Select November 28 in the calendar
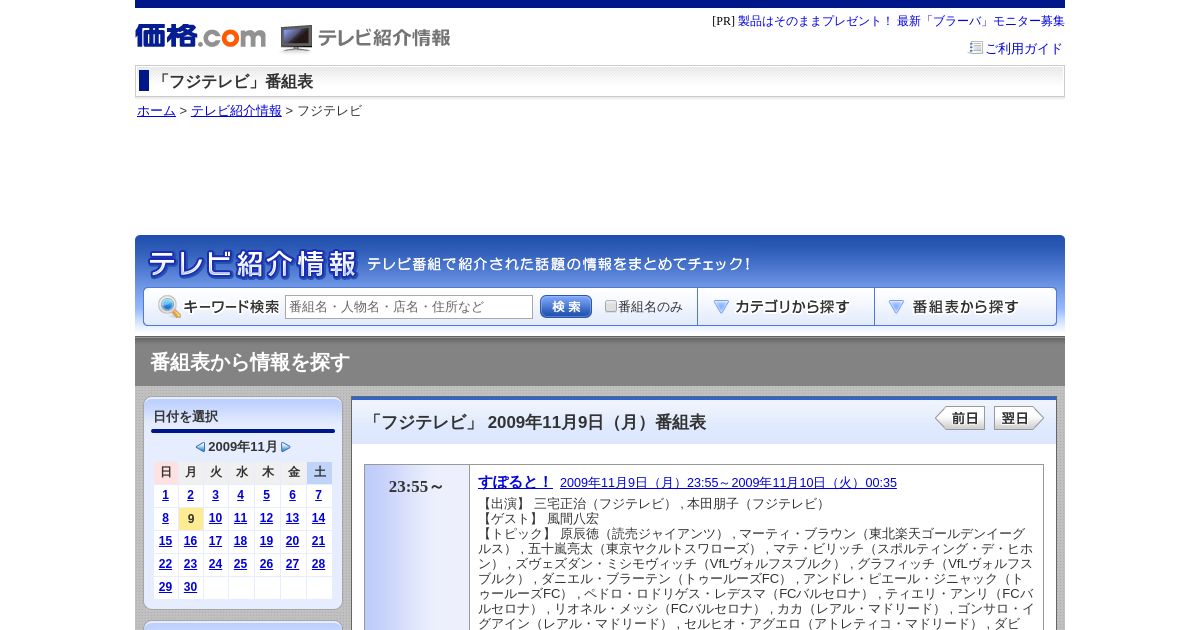Viewport: 1200px width, 630px height. click(x=319, y=564)
